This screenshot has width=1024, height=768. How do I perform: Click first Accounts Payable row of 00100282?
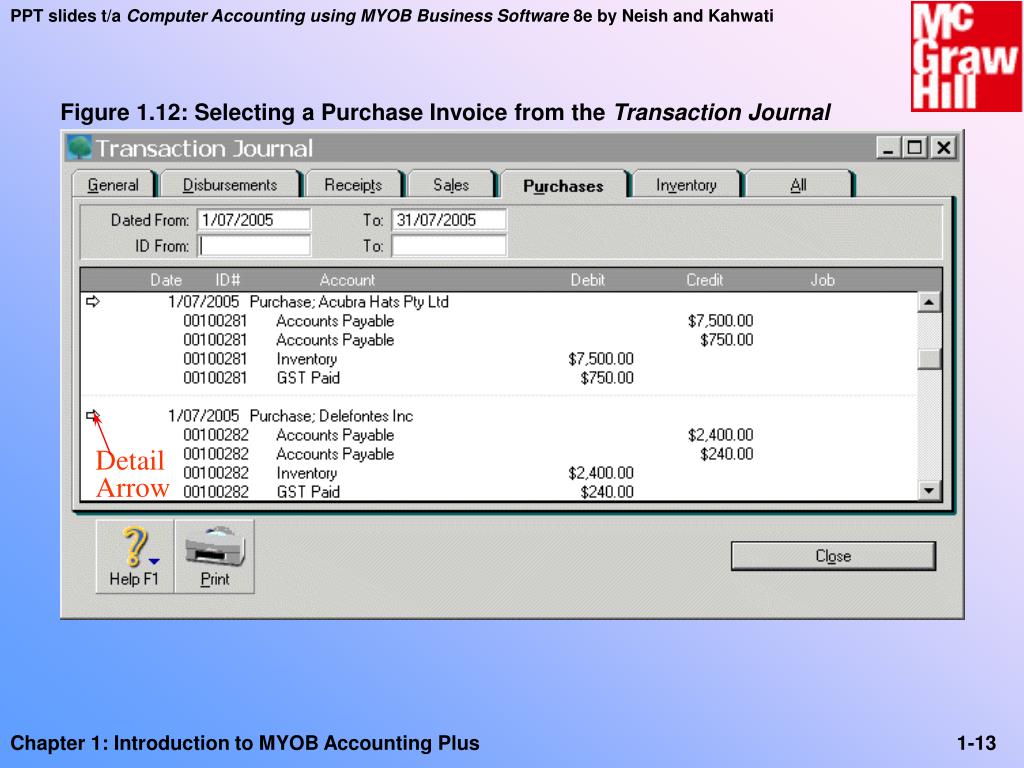click(499, 435)
